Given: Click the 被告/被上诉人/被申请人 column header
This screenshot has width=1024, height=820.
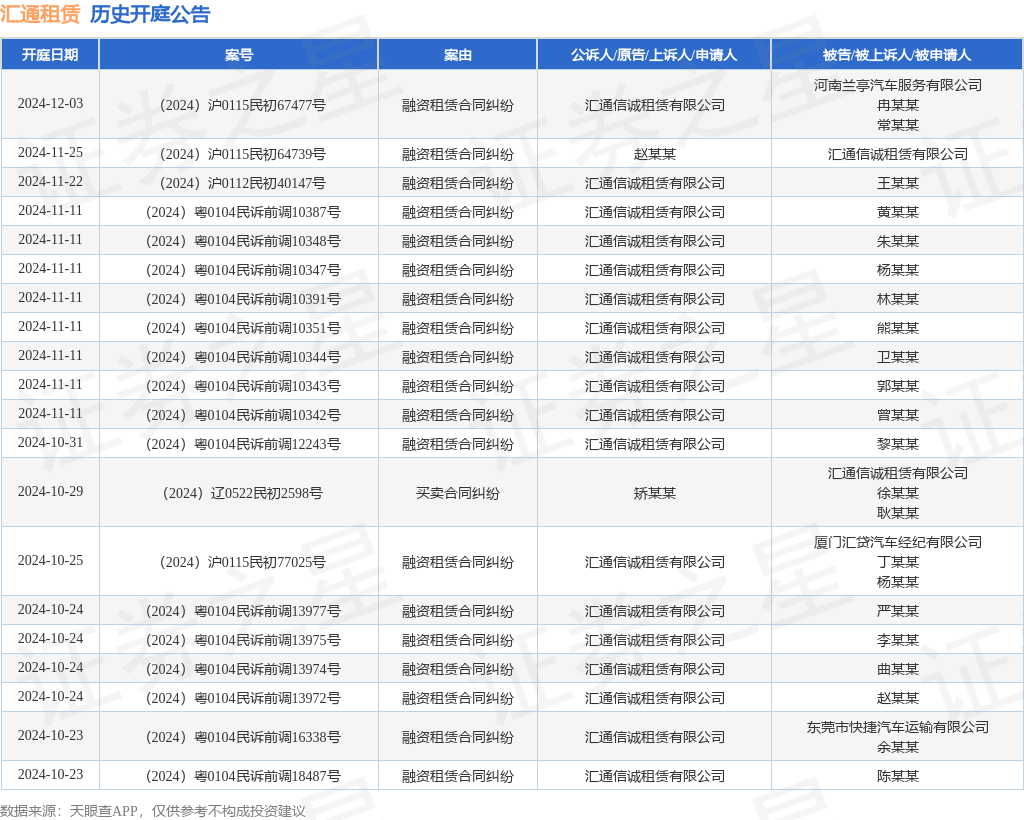Looking at the screenshot, I should click(896, 55).
